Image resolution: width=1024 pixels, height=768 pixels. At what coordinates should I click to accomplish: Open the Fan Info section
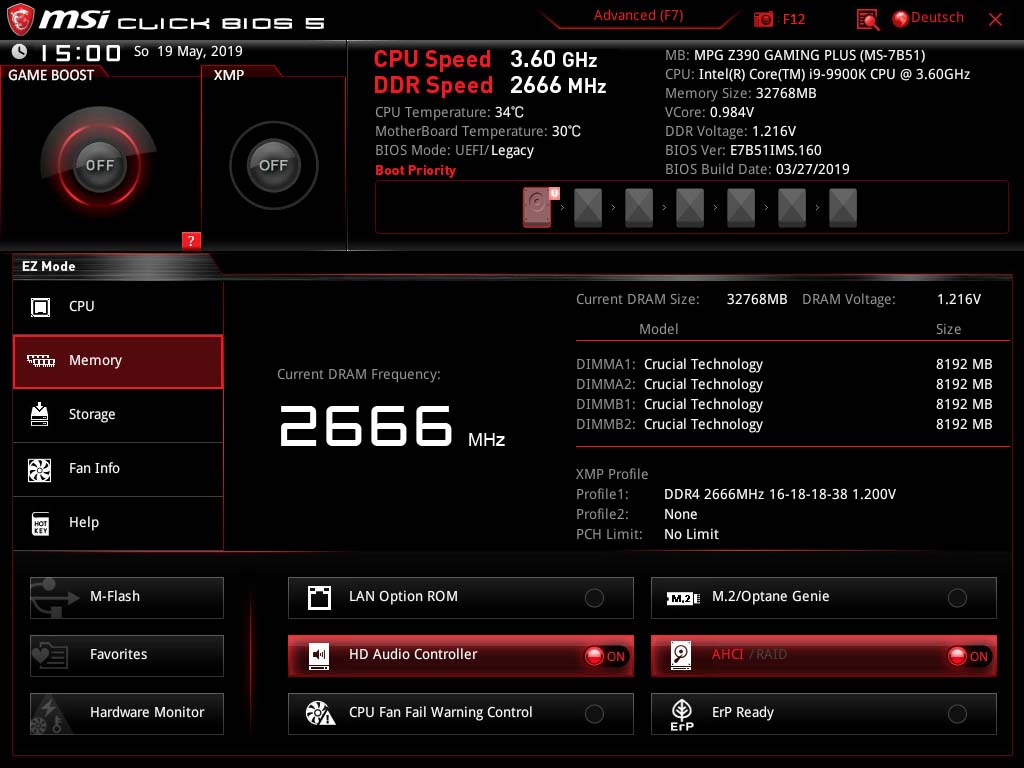(x=118, y=470)
